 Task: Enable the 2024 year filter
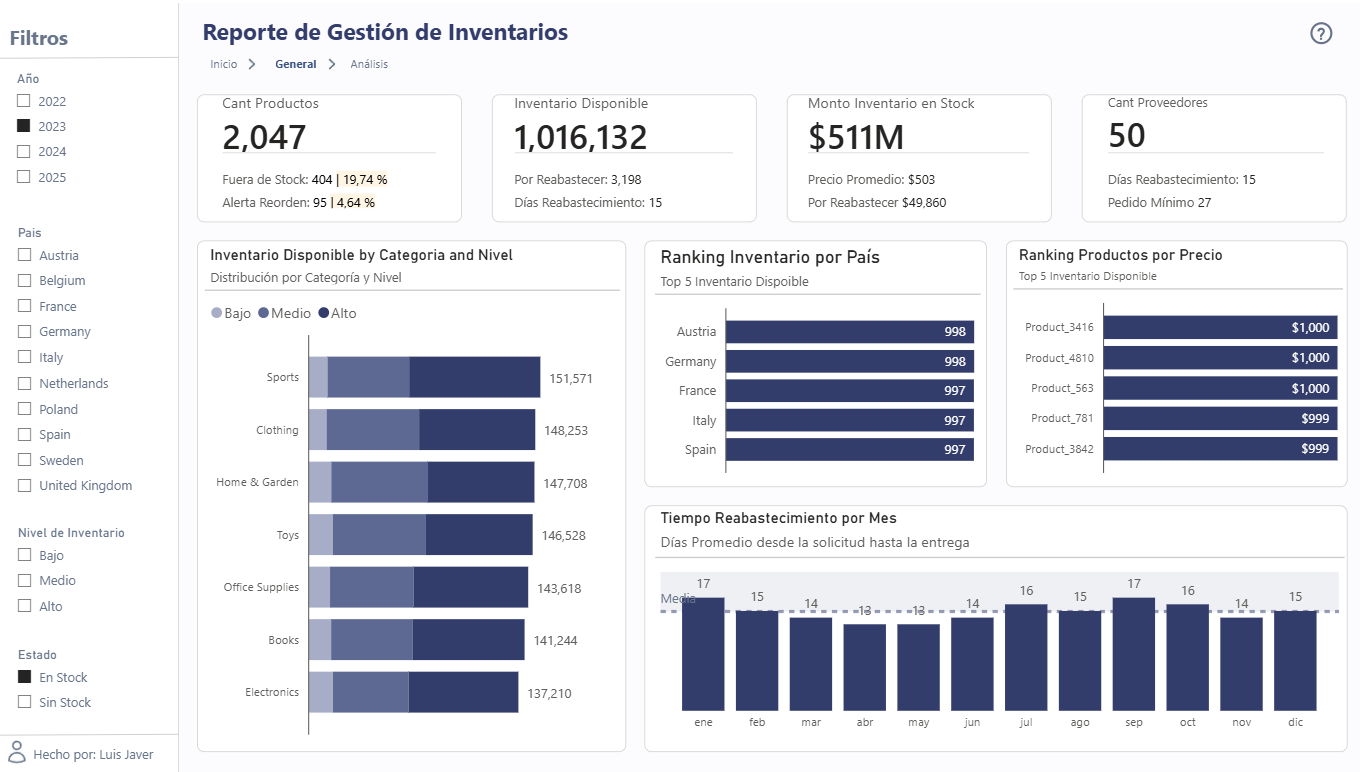pyautogui.click(x=24, y=152)
